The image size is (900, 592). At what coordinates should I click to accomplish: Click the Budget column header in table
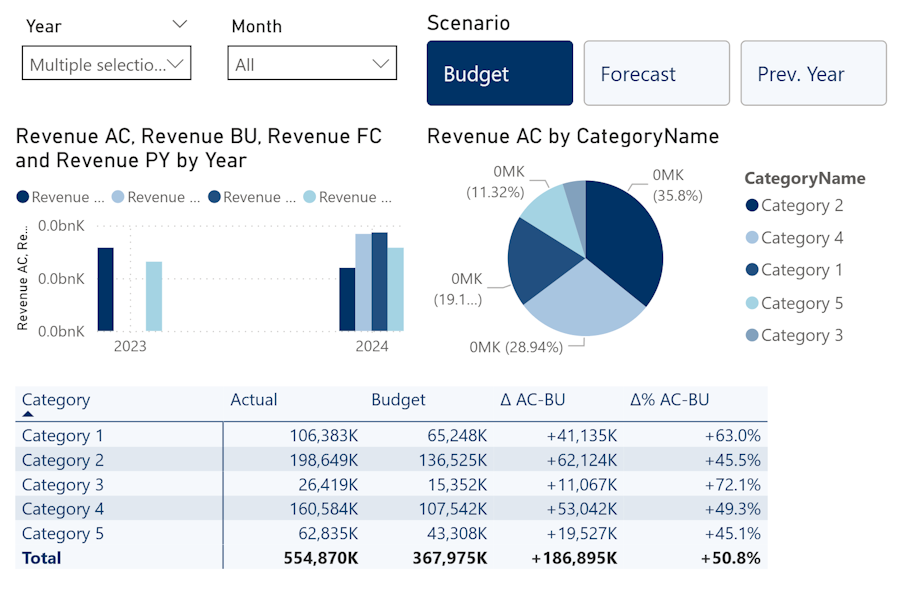398,400
